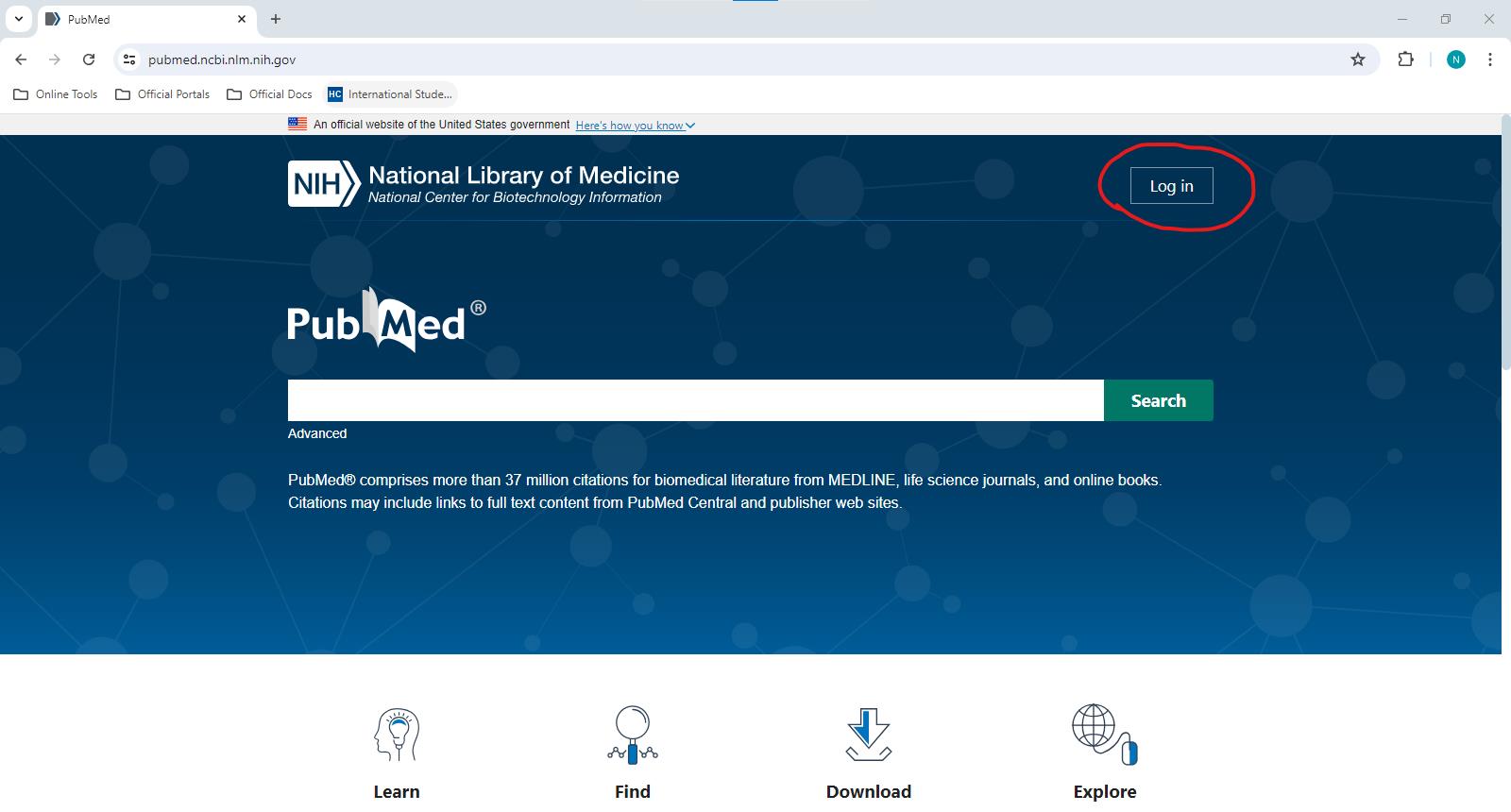
Task: Bookmark this page with the star icon
Action: pyautogui.click(x=1358, y=59)
